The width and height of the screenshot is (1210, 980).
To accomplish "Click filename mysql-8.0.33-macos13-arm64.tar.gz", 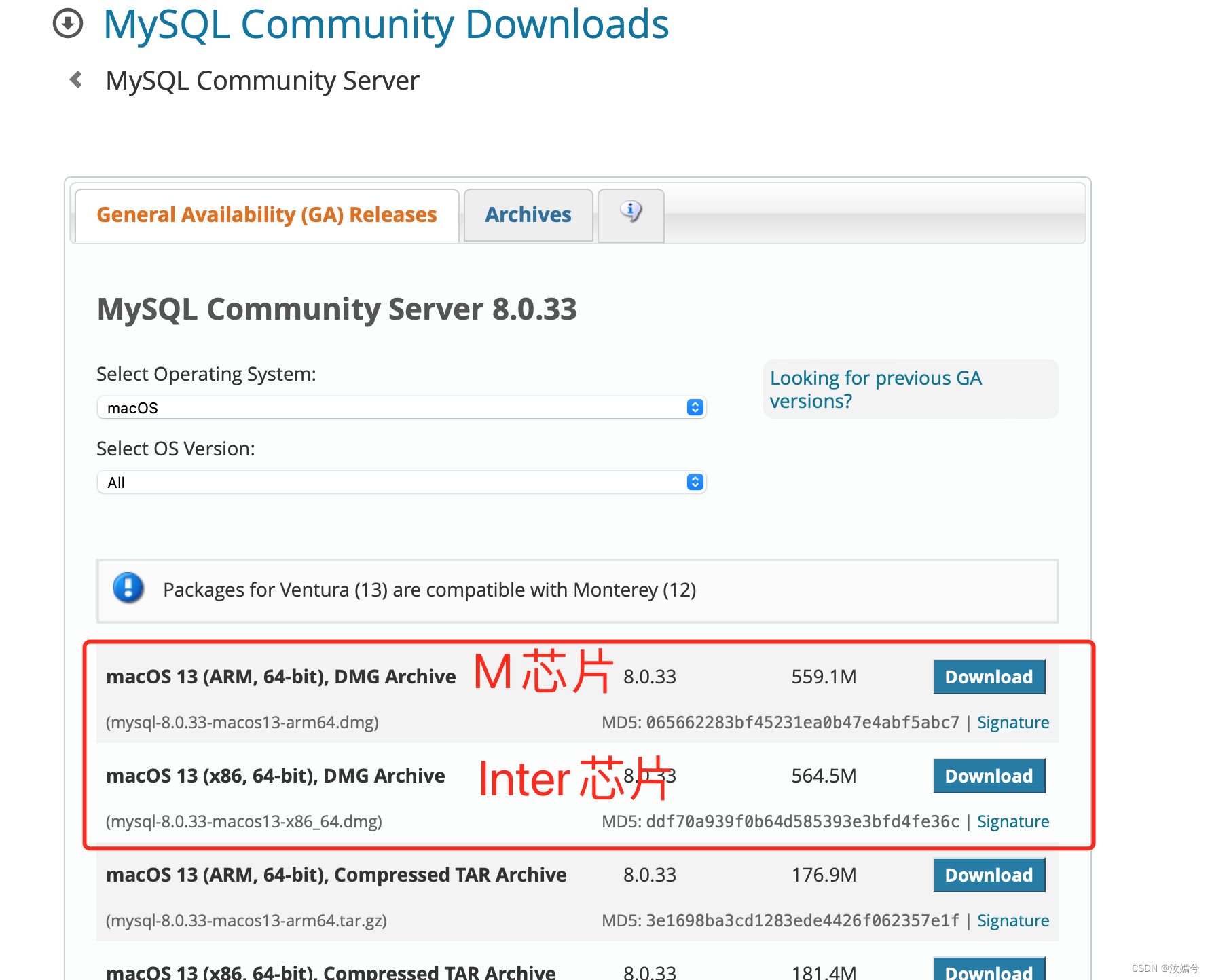I will (246, 920).
